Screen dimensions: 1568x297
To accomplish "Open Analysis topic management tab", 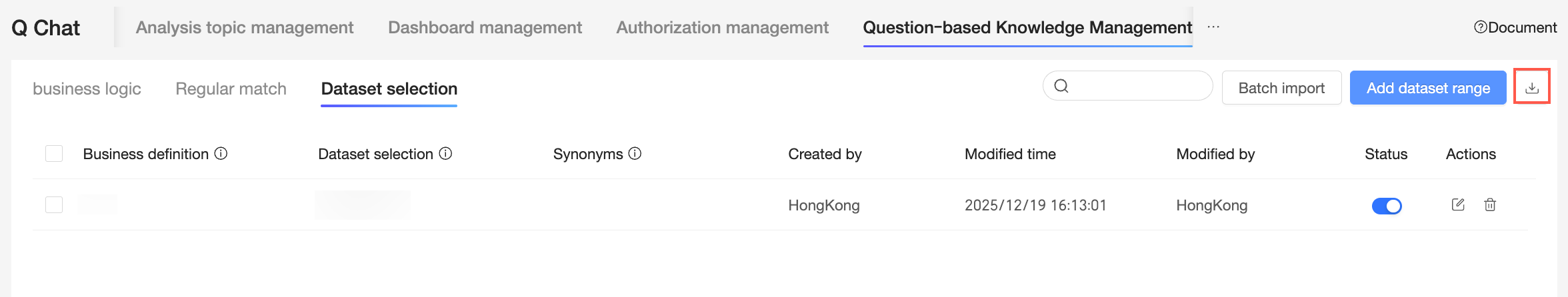I will 245,27.
